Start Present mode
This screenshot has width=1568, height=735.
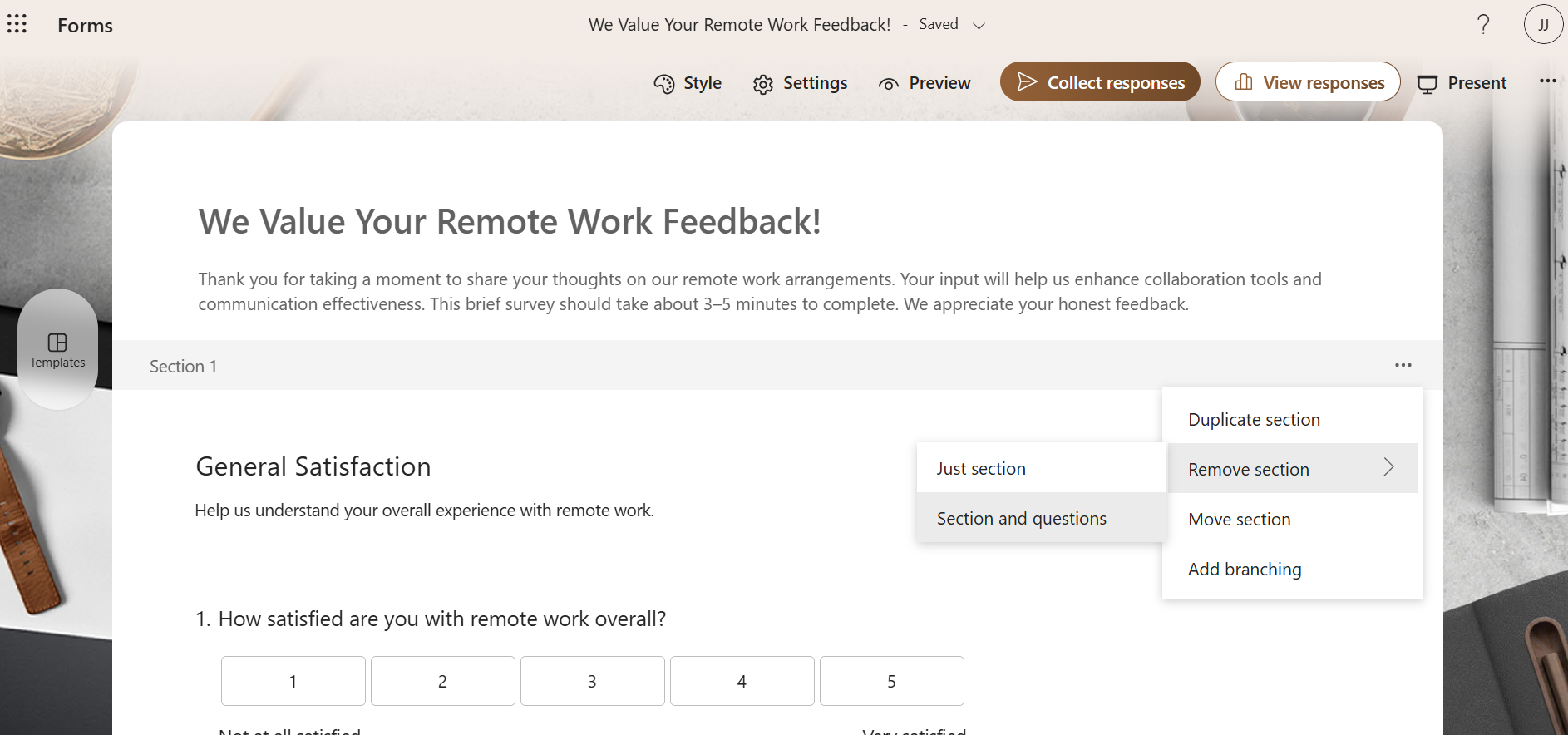1462,83
